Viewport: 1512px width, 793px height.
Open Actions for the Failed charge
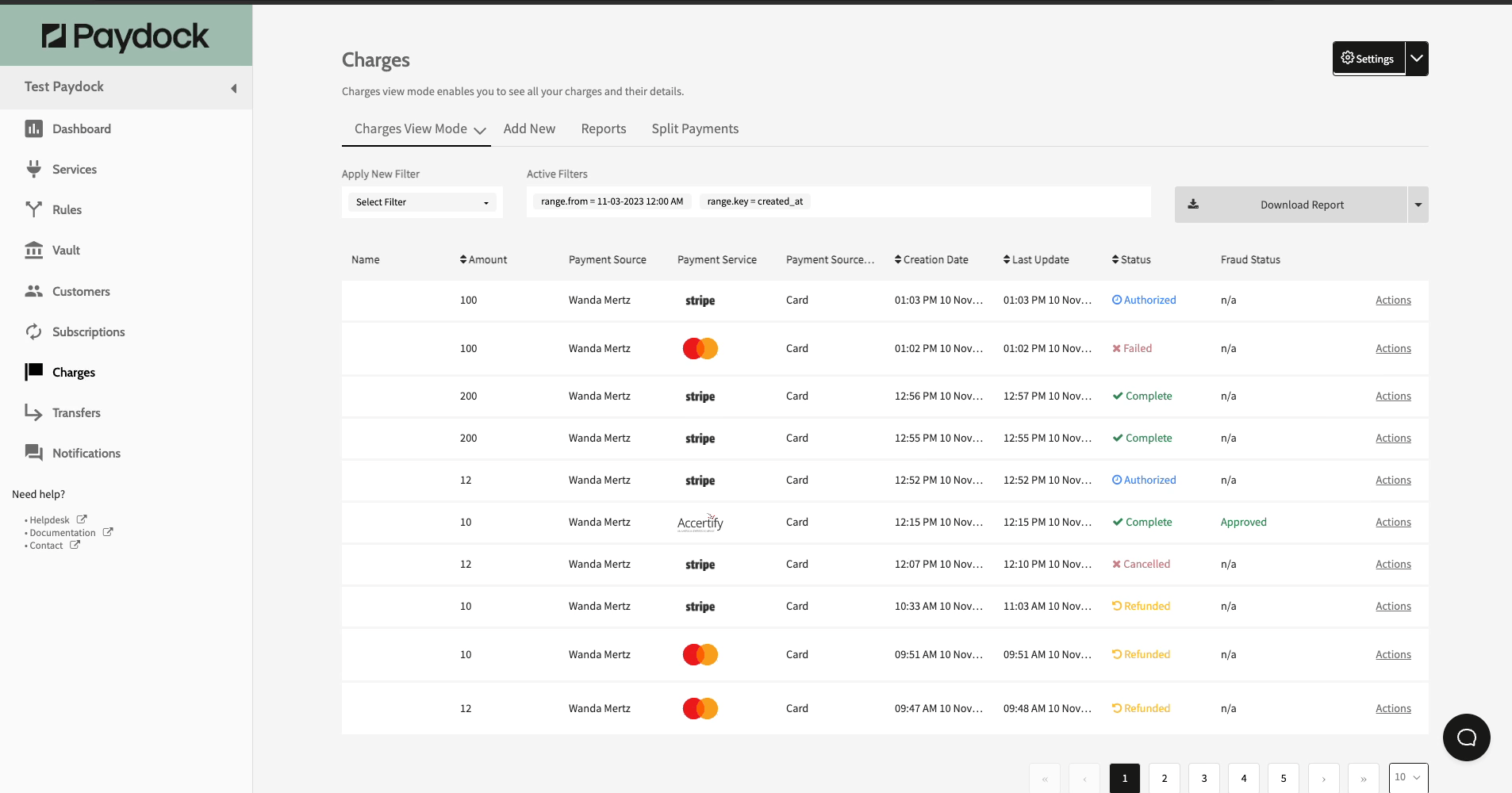click(1392, 348)
